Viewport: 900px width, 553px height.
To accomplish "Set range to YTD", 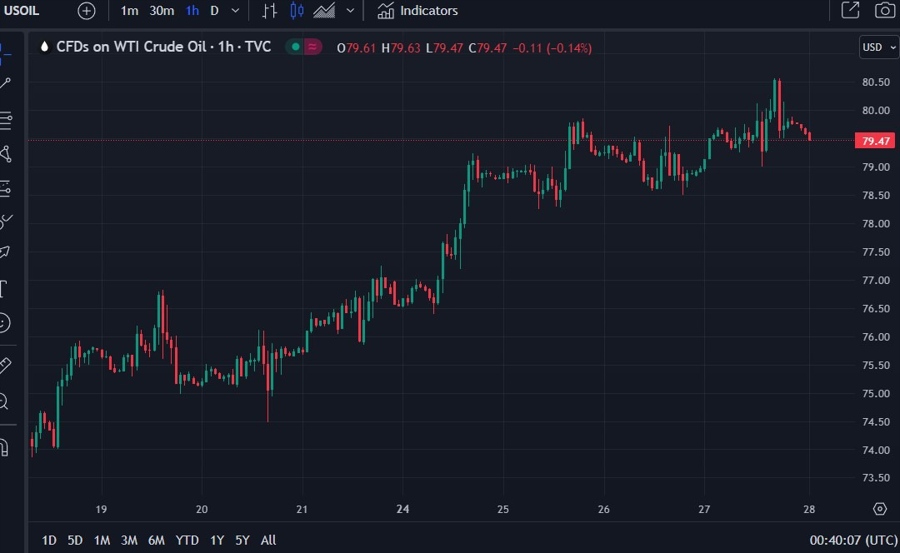I will [187, 540].
